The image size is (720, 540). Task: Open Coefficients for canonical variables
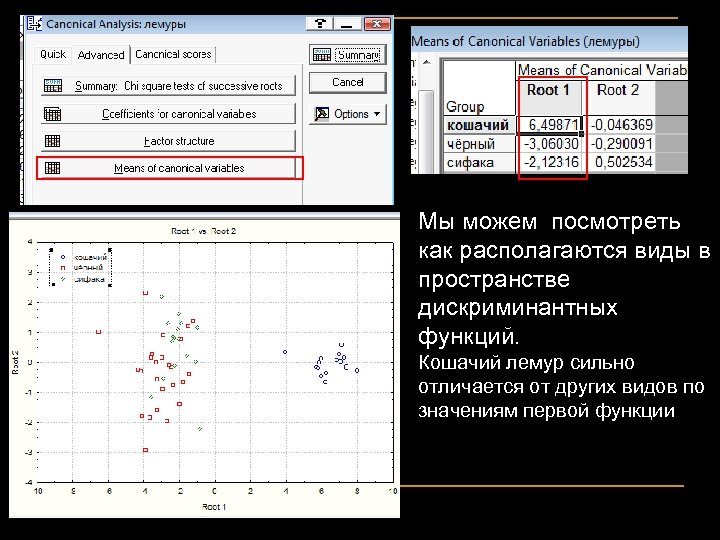(x=168, y=113)
